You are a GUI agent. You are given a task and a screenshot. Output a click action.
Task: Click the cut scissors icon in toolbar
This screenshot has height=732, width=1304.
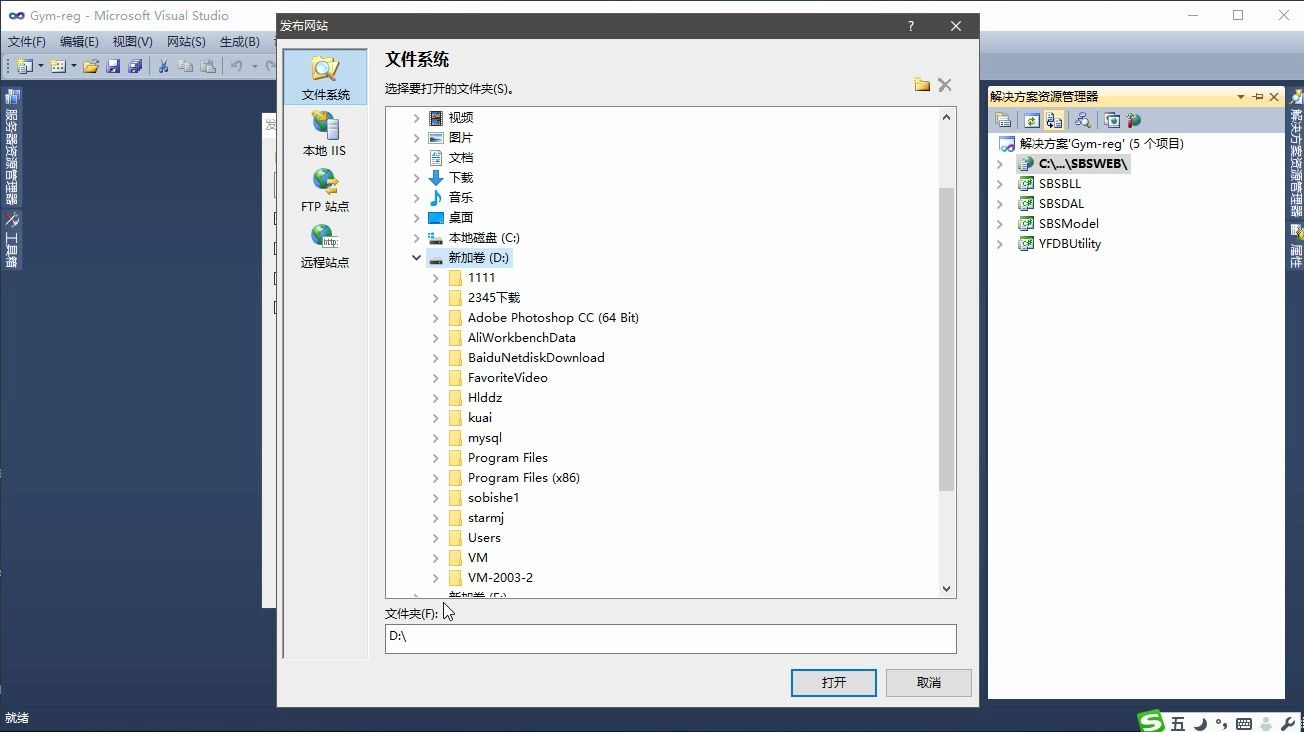(x=164, y=66)
